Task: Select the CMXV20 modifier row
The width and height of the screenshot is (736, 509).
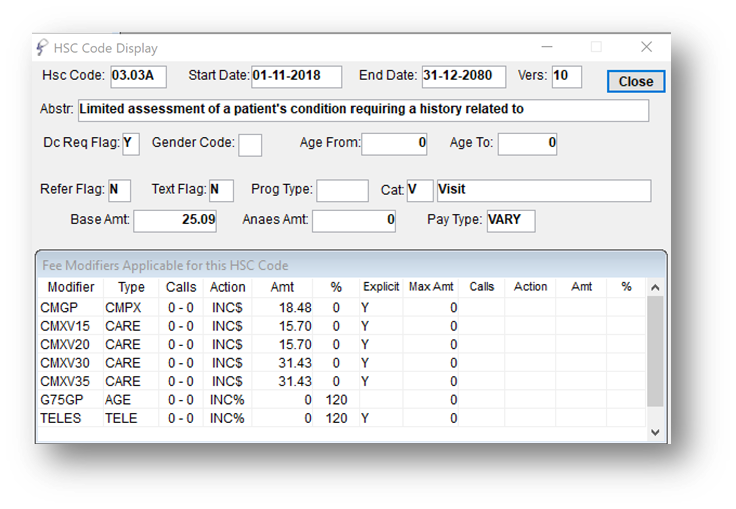Action: 342,345
